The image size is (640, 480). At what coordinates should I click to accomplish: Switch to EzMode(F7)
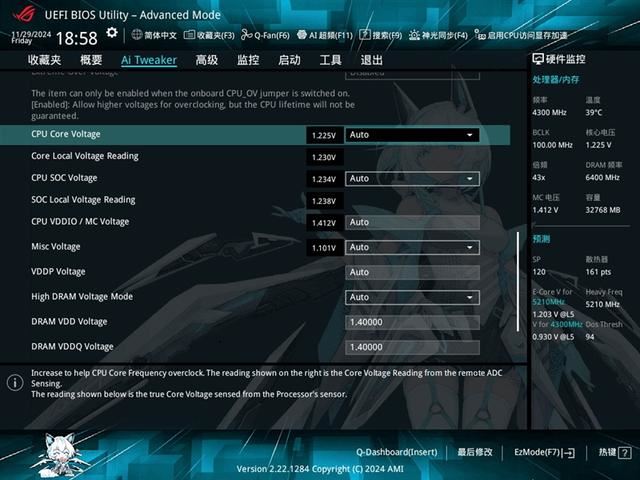click(544, 452)
